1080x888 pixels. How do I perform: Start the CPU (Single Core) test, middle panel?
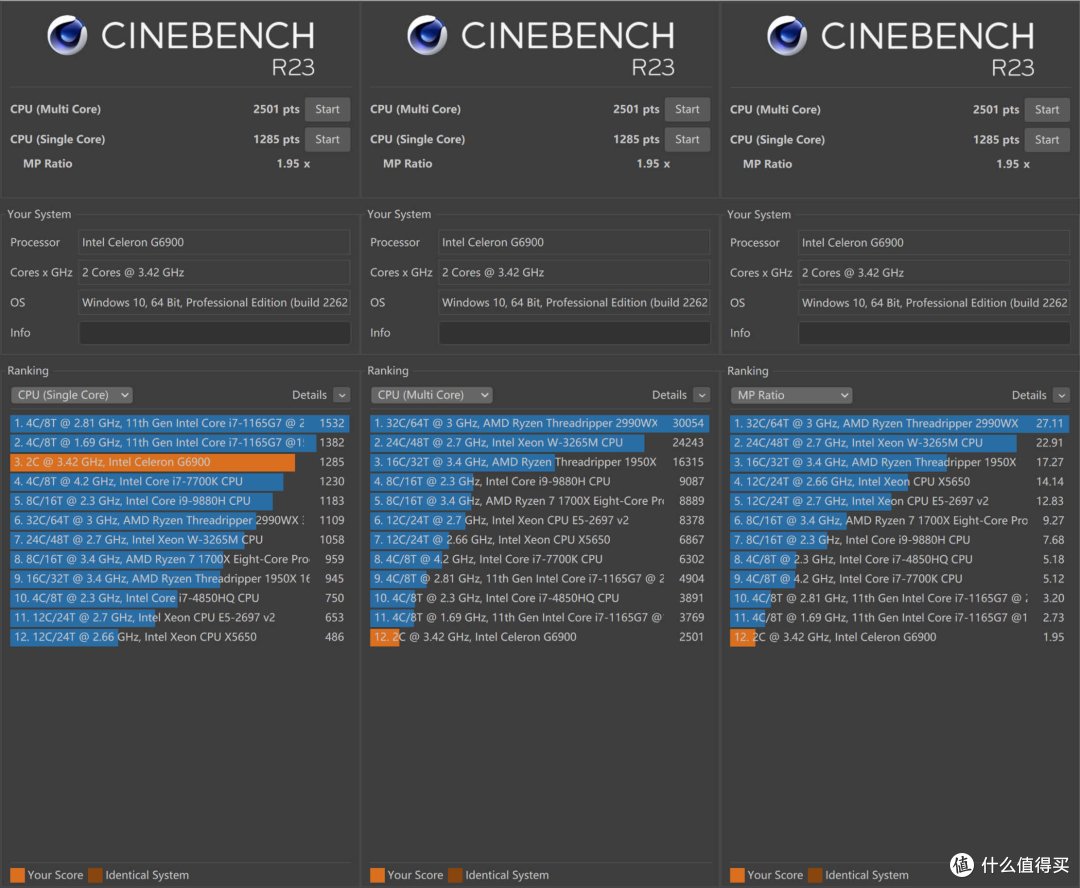click(x=687, y=139)
